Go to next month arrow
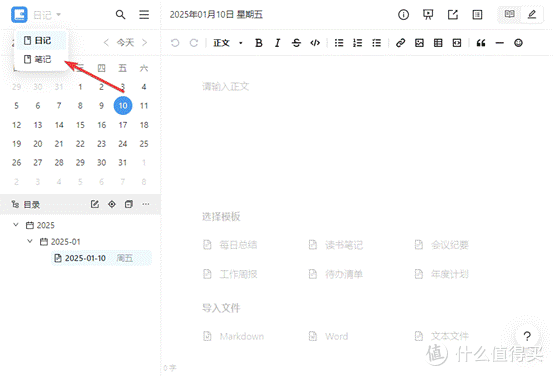The width and height of the screenshot is (553, 376). (145, 43)
